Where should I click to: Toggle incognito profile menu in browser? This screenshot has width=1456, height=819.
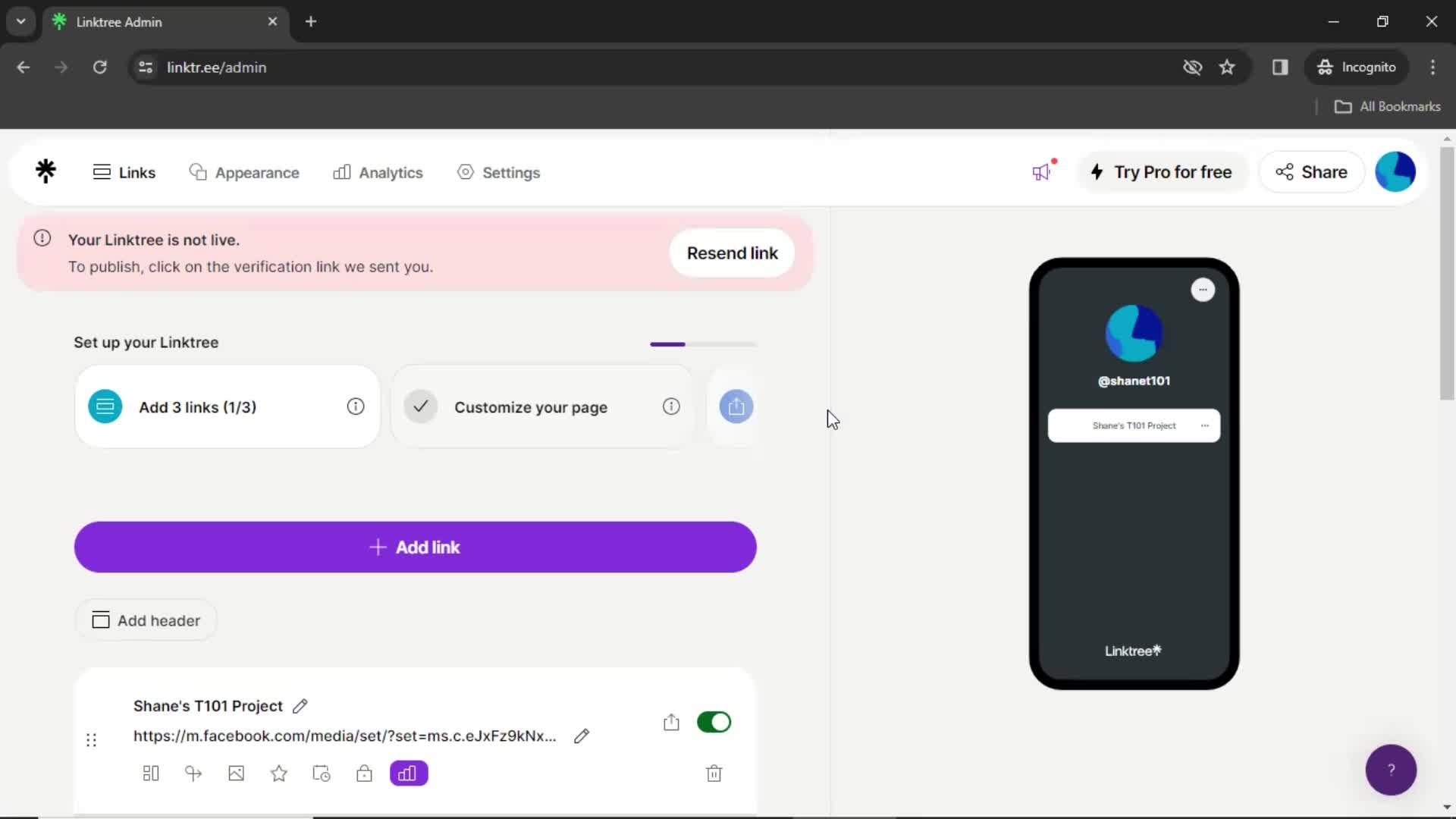tap(1357, 67)
